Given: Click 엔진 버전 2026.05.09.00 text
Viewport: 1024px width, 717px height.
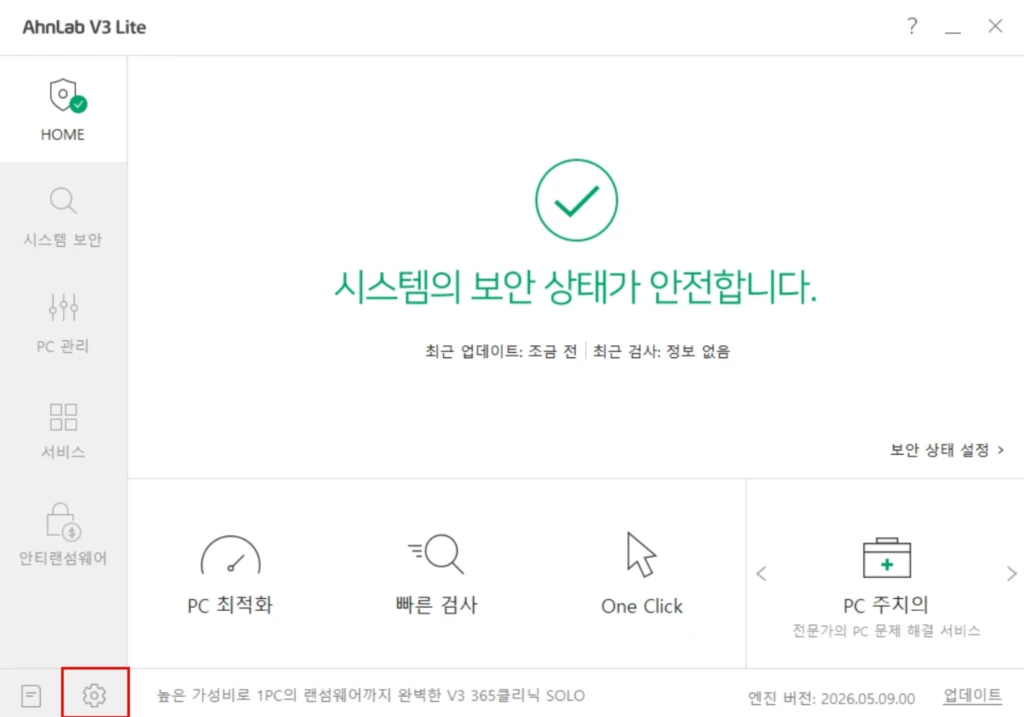Looking at the screenshot, I should click(831, 698).
